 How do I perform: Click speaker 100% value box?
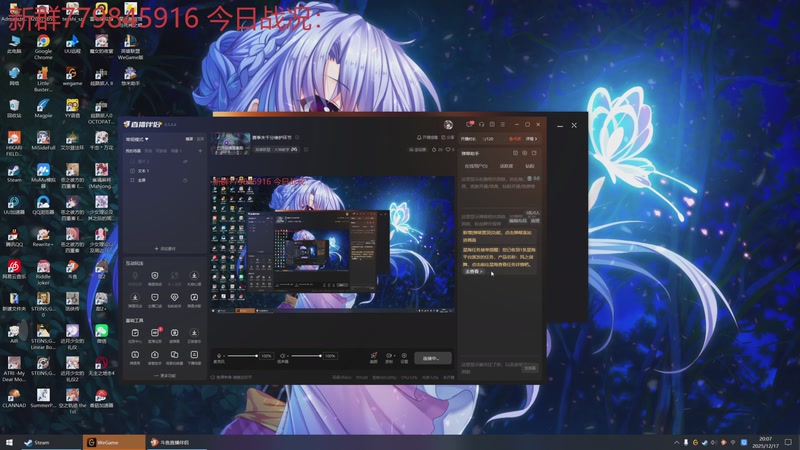330,356
